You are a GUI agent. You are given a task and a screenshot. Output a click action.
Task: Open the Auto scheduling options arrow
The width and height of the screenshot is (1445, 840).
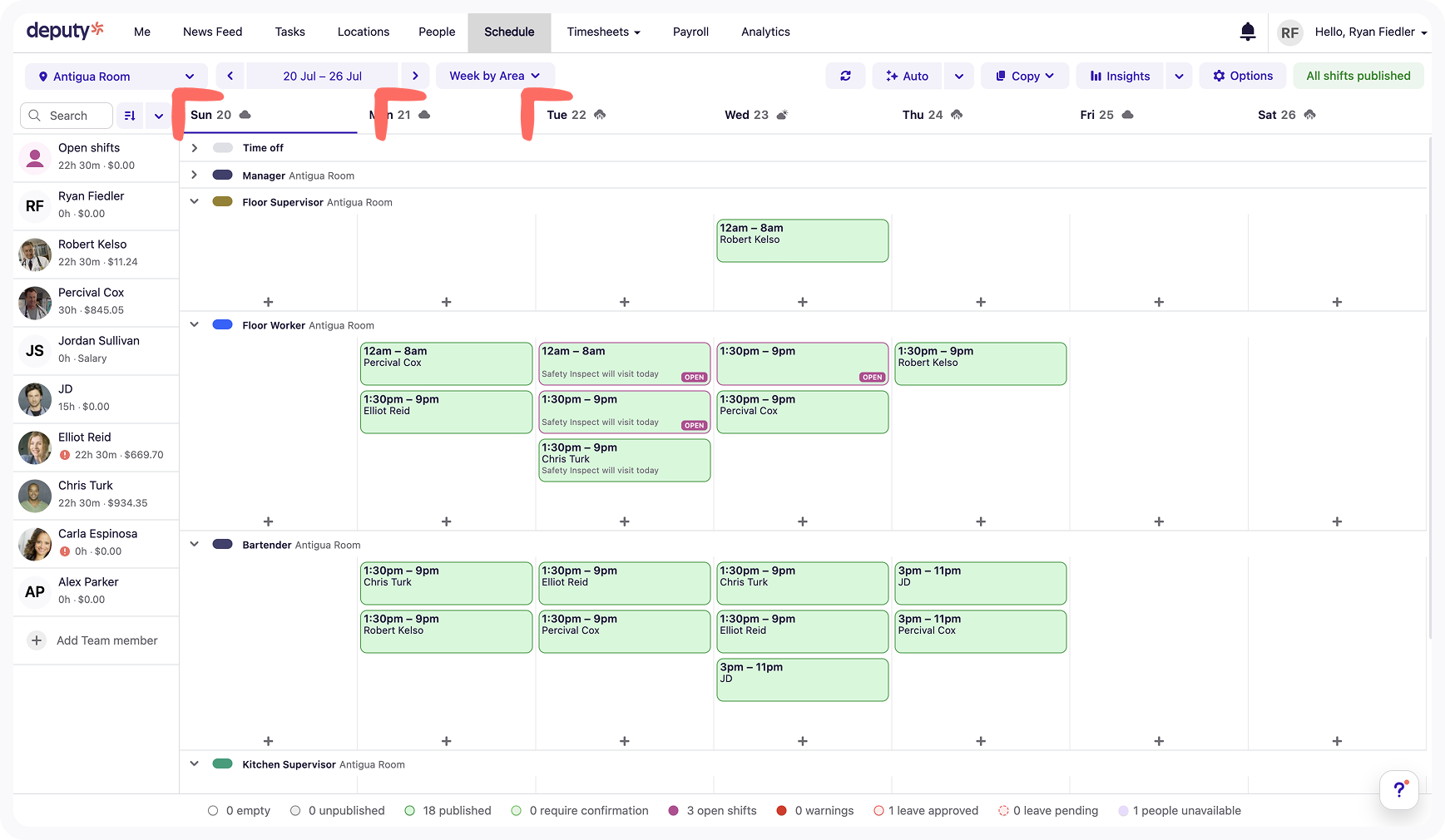tap(958, 76)
